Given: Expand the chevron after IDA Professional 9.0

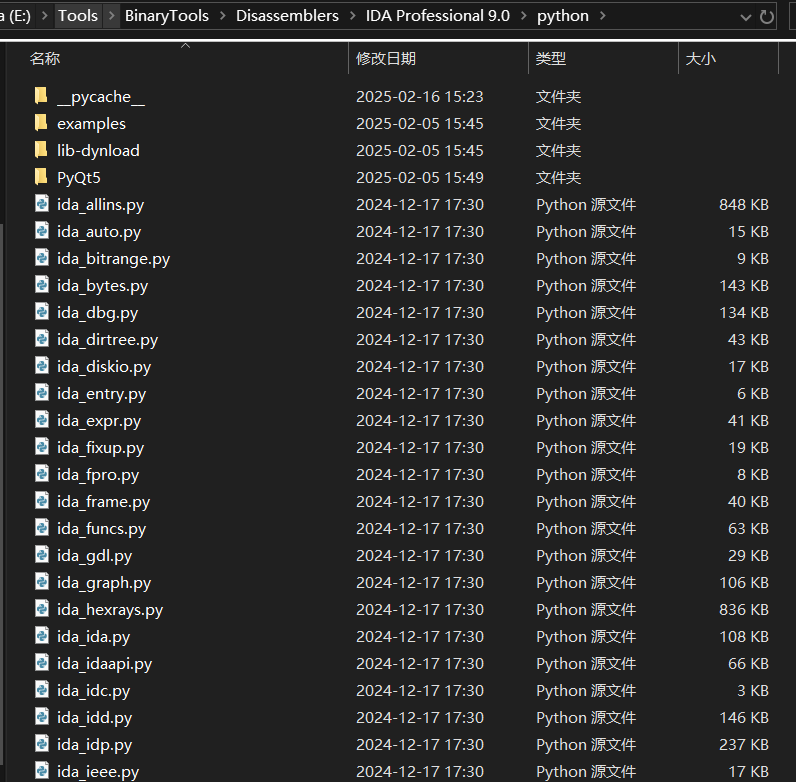Looking at the screenshot, I should click(523, 16).
